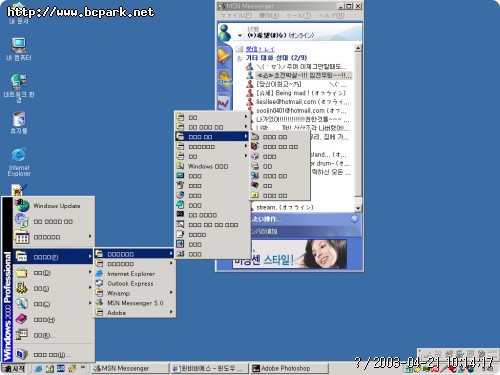Switch to the 원비비에스 - 윈도우 taskbar button
This screenshot has width=500, height=375.
(x=209, y=368)
